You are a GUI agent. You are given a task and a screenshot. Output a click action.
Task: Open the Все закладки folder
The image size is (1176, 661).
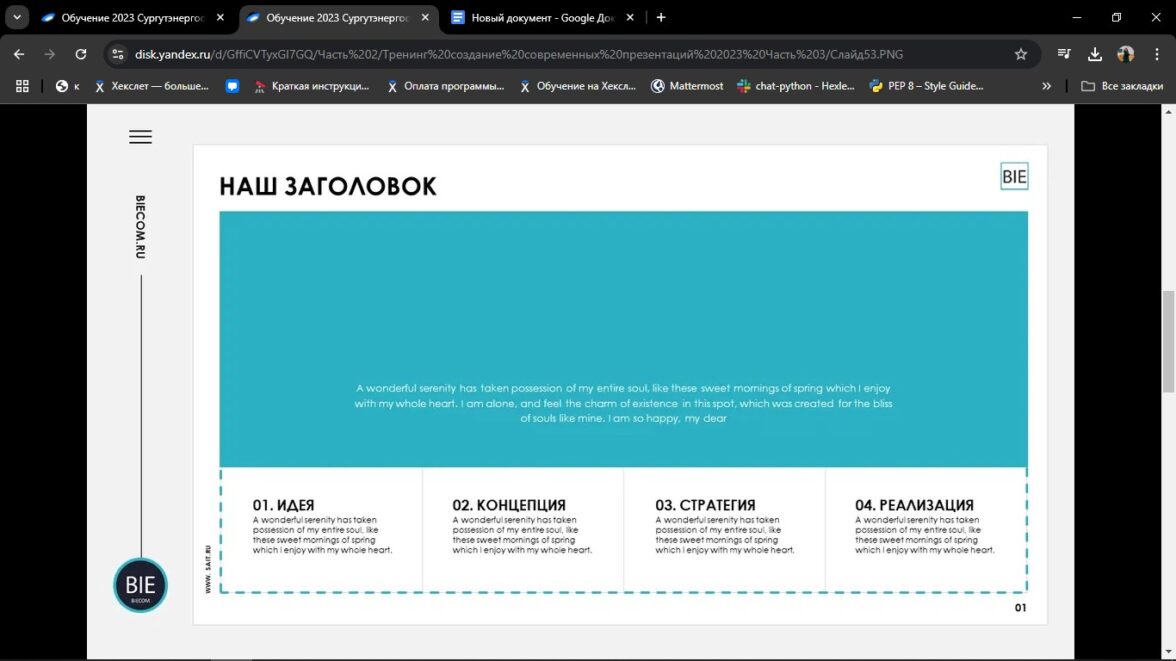pos(1122,86)
